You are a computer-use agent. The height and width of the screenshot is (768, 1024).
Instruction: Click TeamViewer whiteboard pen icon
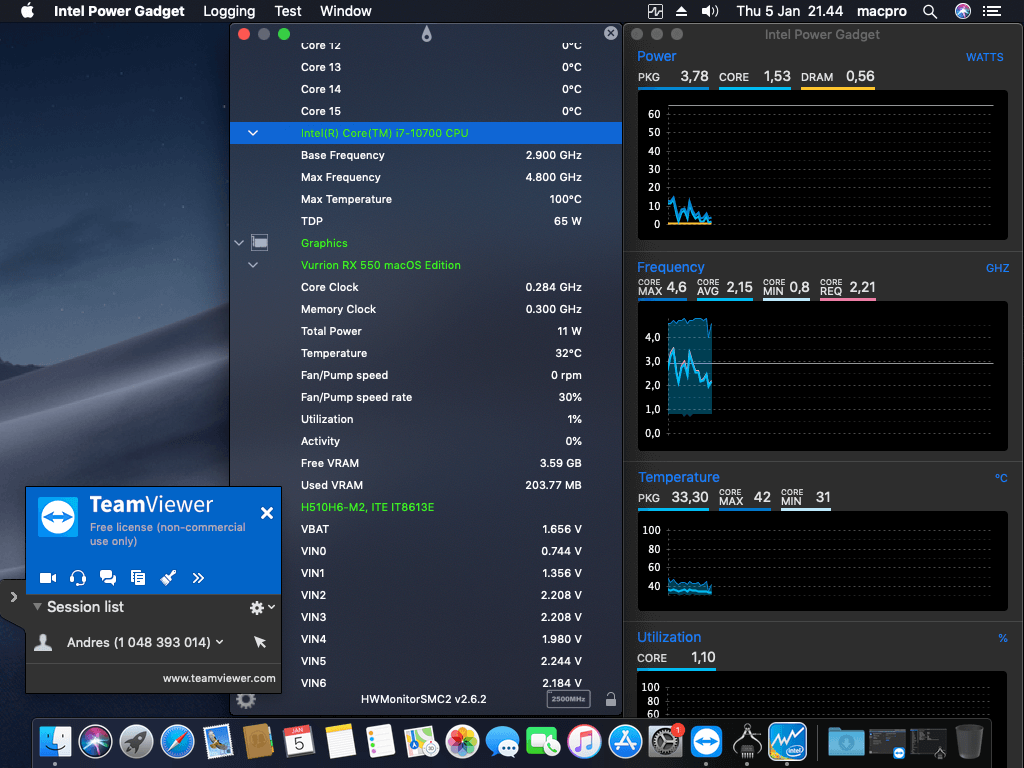tap(168, 578)
